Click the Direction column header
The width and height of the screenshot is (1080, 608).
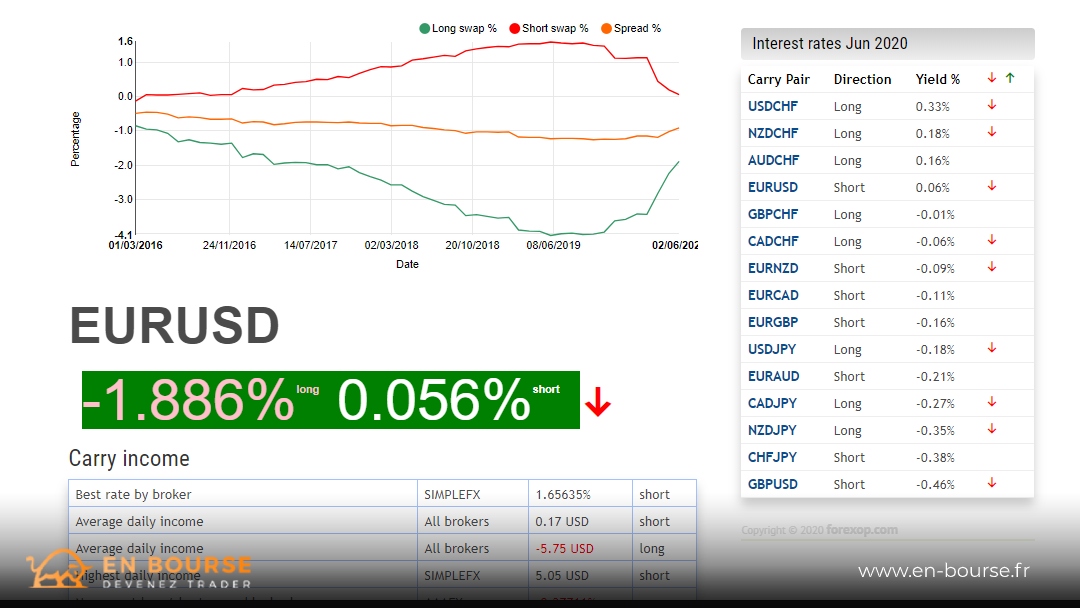click(862, 79)
